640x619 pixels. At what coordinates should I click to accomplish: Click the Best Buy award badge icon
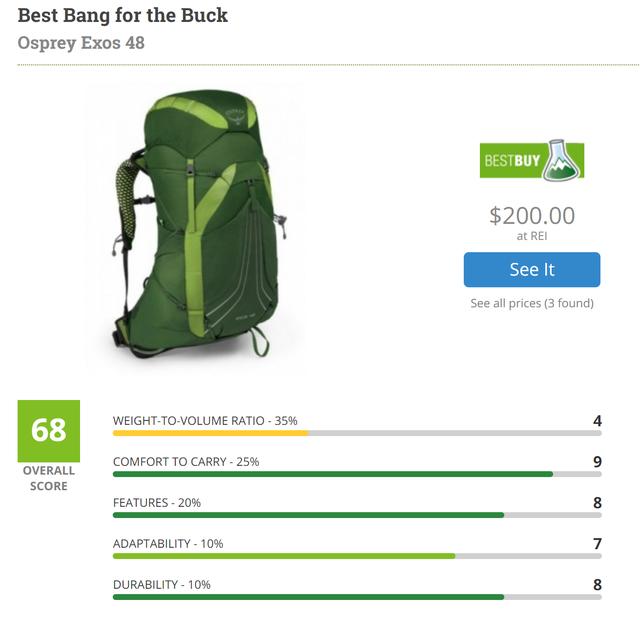coord(532,161)
